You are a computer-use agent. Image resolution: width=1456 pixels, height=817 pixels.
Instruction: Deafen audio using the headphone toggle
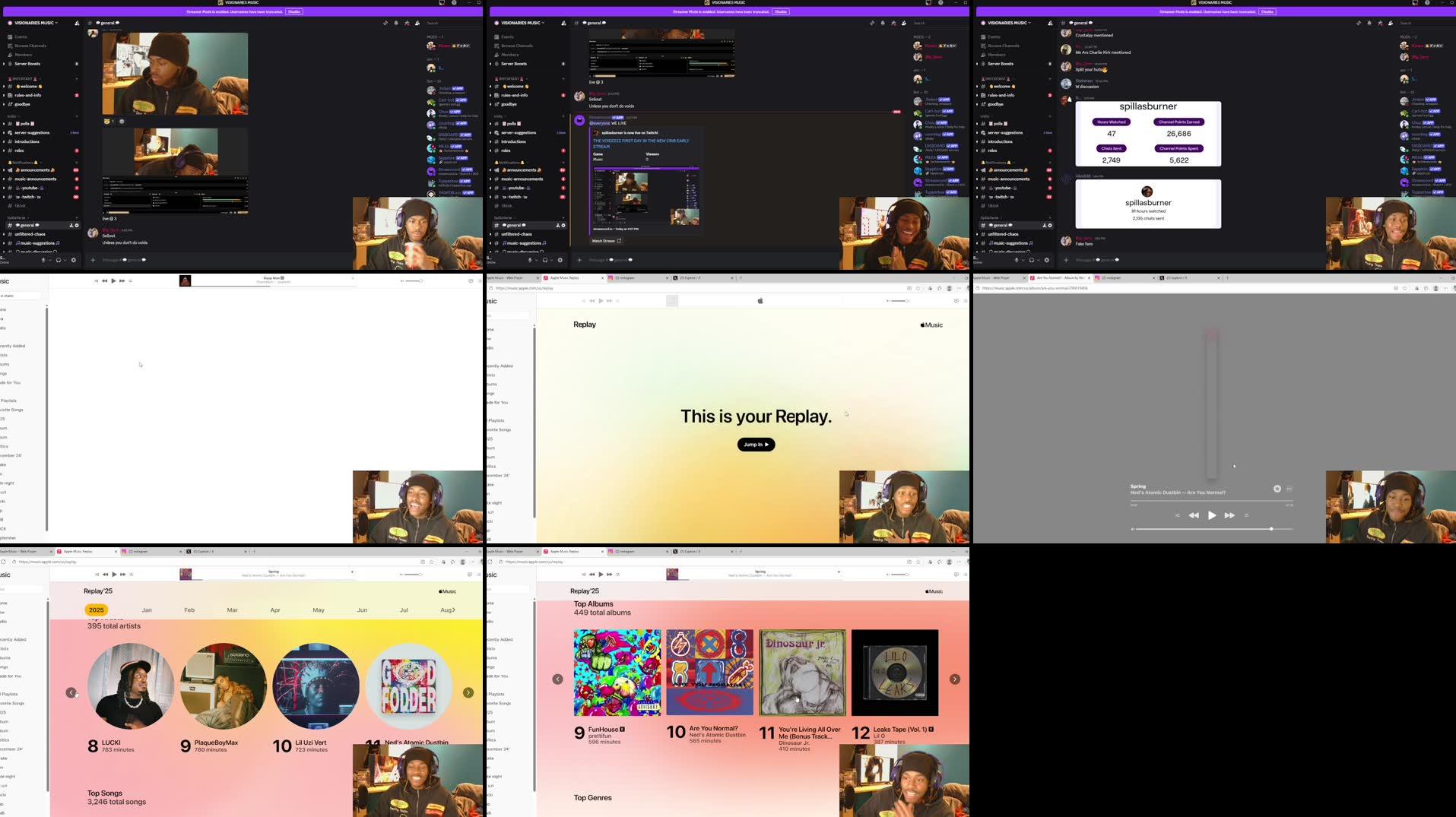[59, 260]
